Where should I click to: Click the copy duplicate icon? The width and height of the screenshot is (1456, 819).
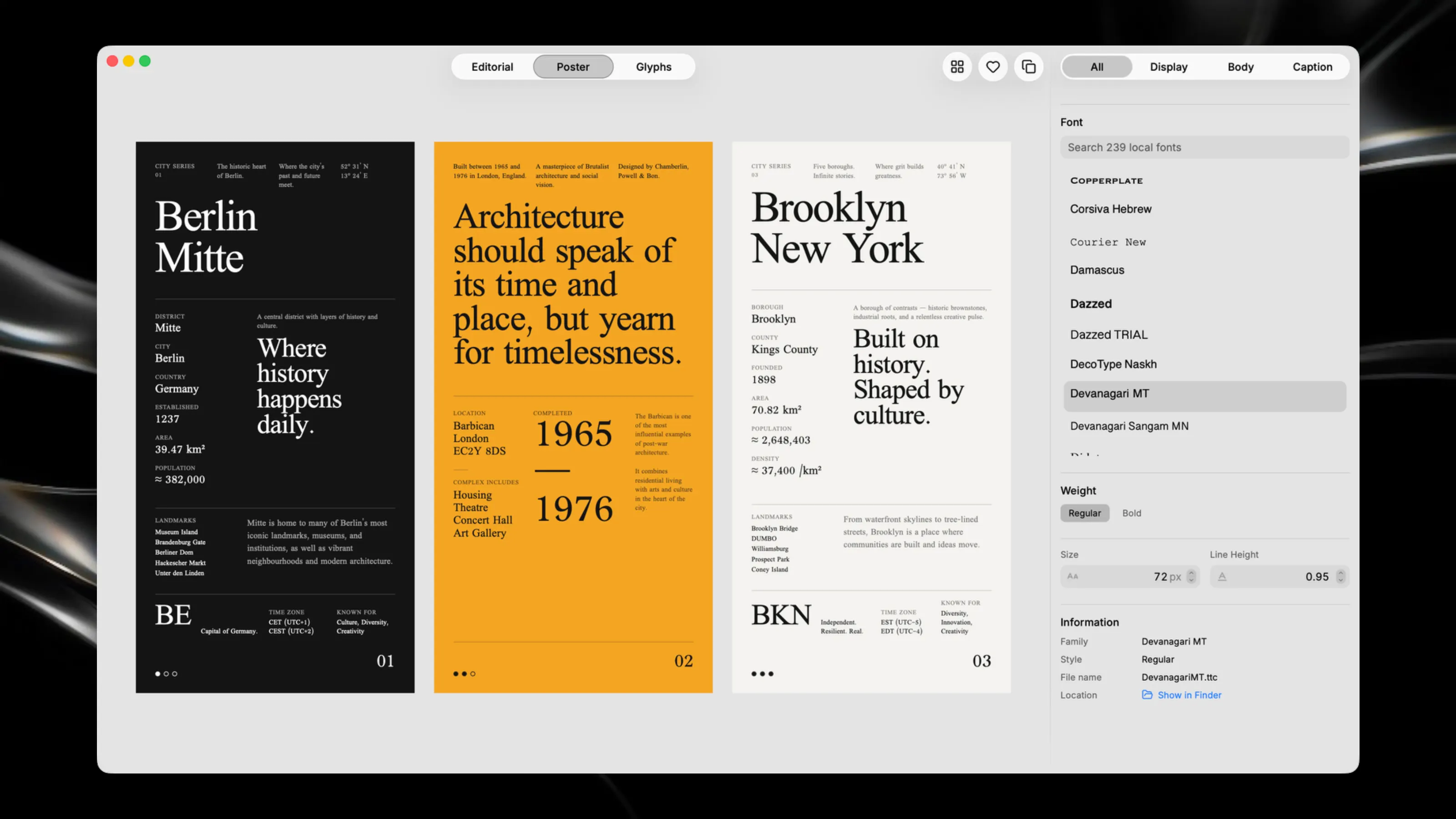coord(1029,67)
